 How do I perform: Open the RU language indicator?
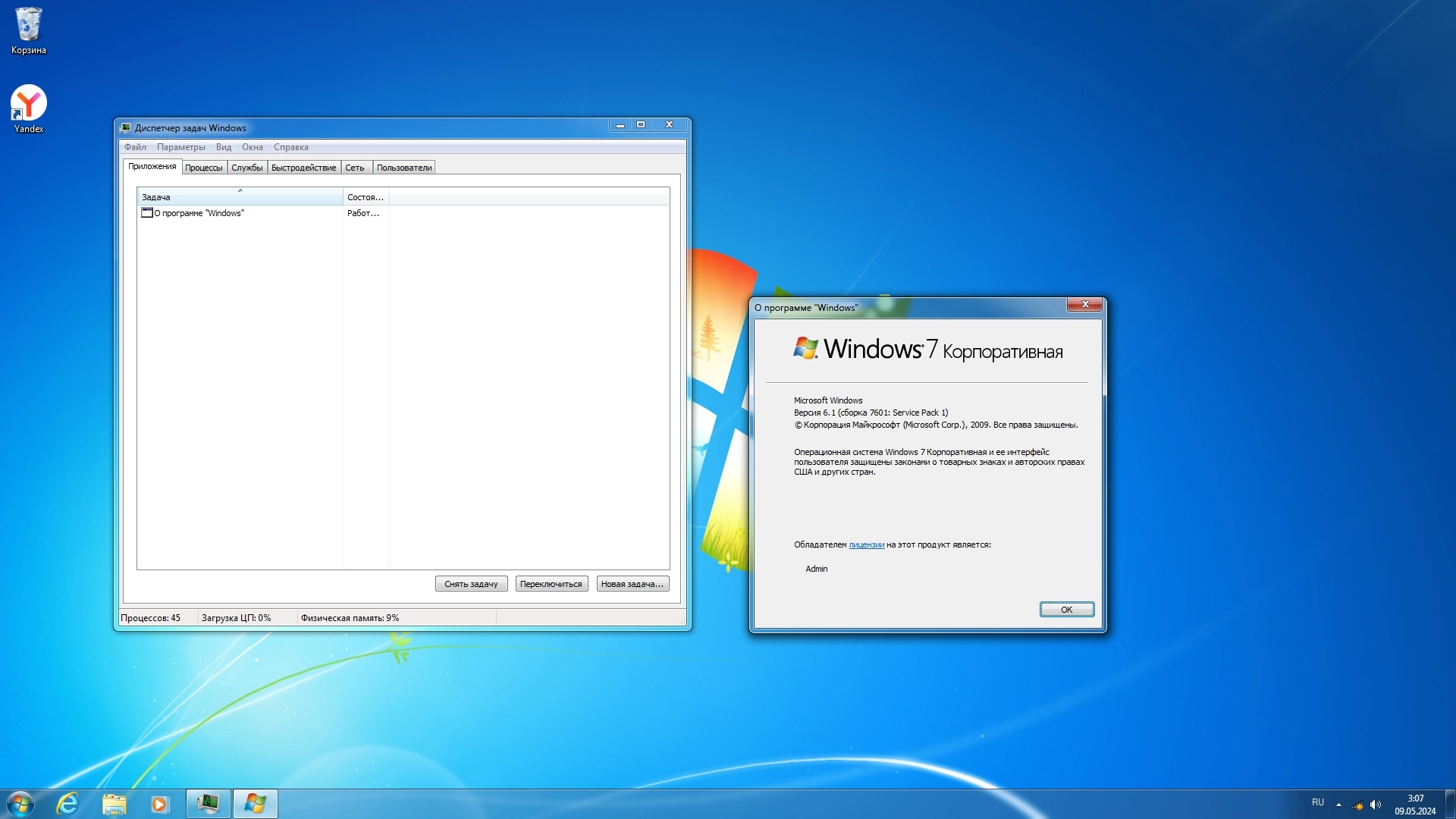1318,802
